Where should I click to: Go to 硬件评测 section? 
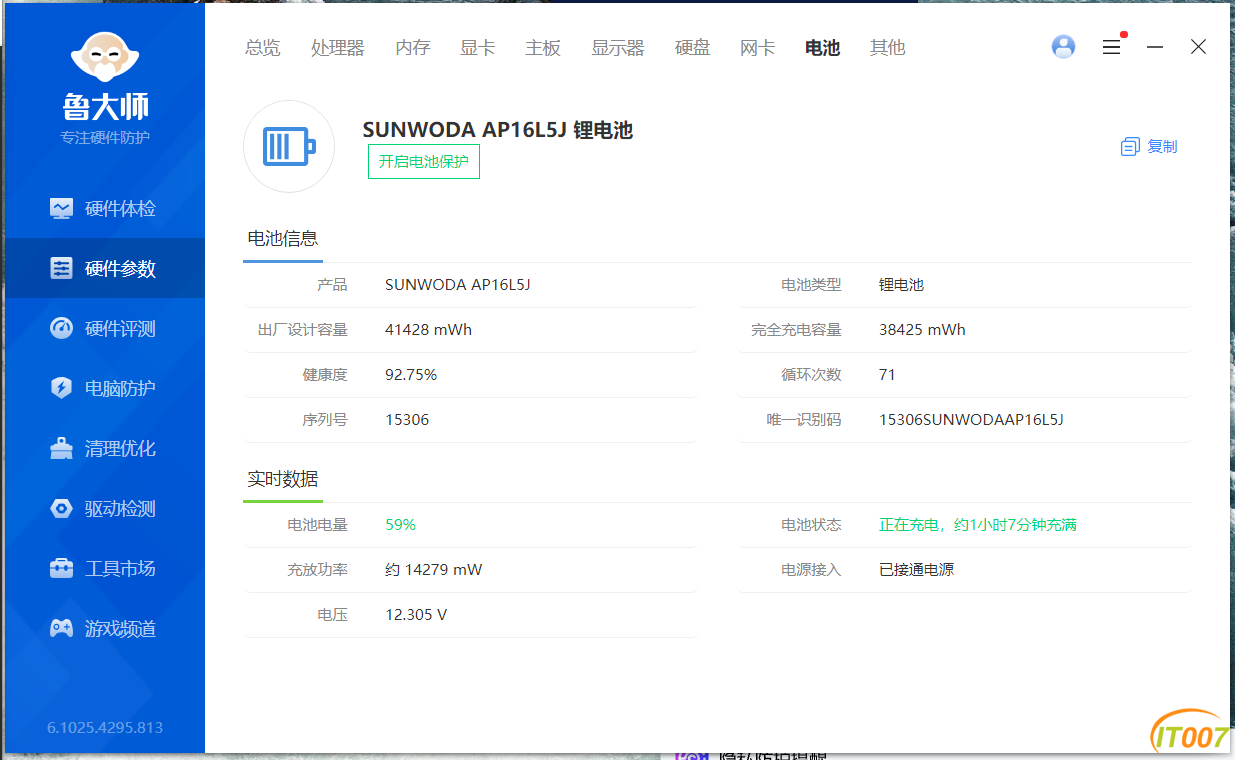tap(104, 329)
